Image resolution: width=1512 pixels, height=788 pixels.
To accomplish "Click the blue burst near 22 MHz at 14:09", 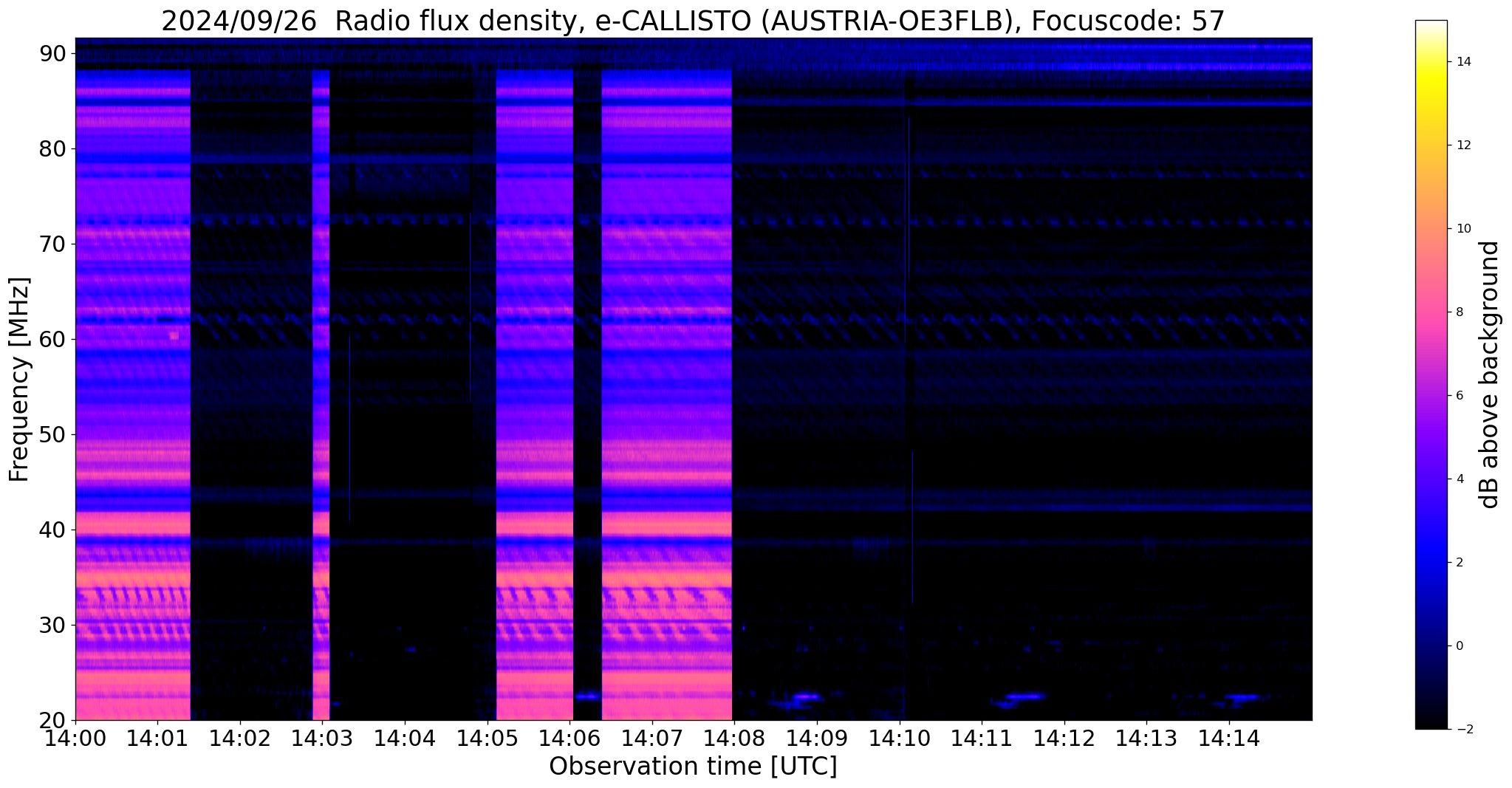I will click(x=806, y=696).
